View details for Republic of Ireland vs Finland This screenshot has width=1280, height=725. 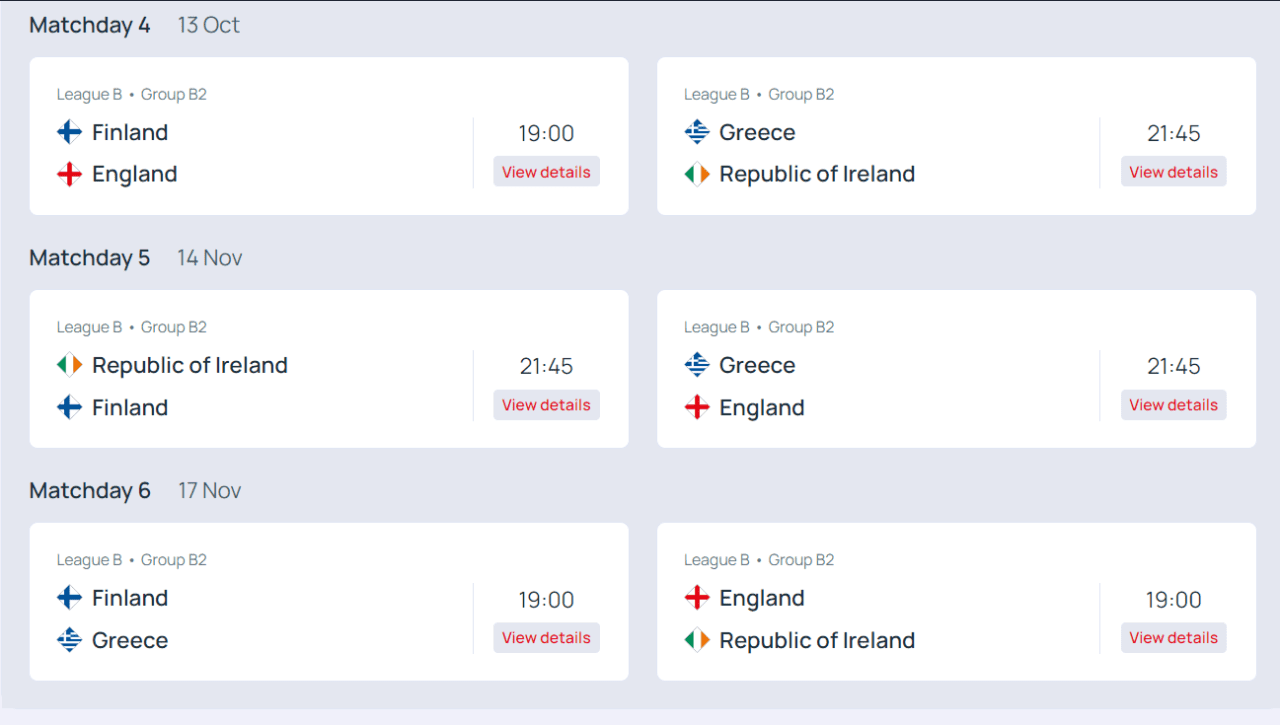(546, 405)
